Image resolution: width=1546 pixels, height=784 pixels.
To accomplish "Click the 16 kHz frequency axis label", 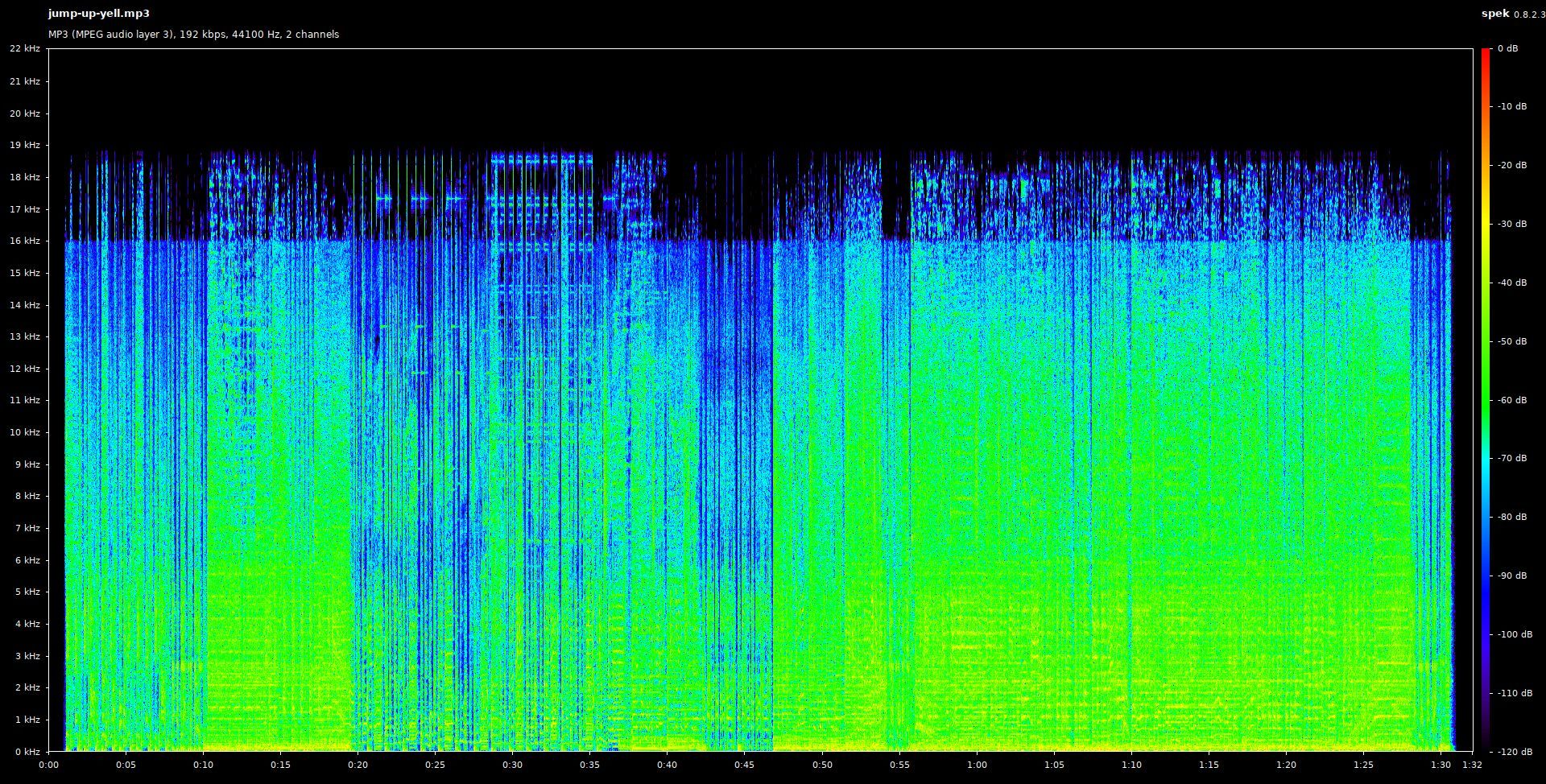I will click(x=24, y=241).
